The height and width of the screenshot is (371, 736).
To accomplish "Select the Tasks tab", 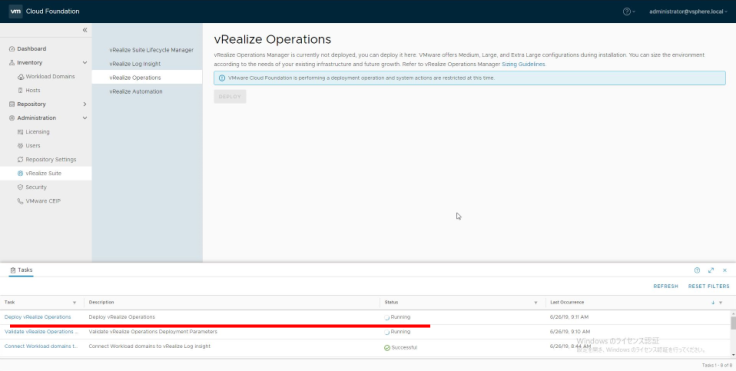I will point(21,270).
